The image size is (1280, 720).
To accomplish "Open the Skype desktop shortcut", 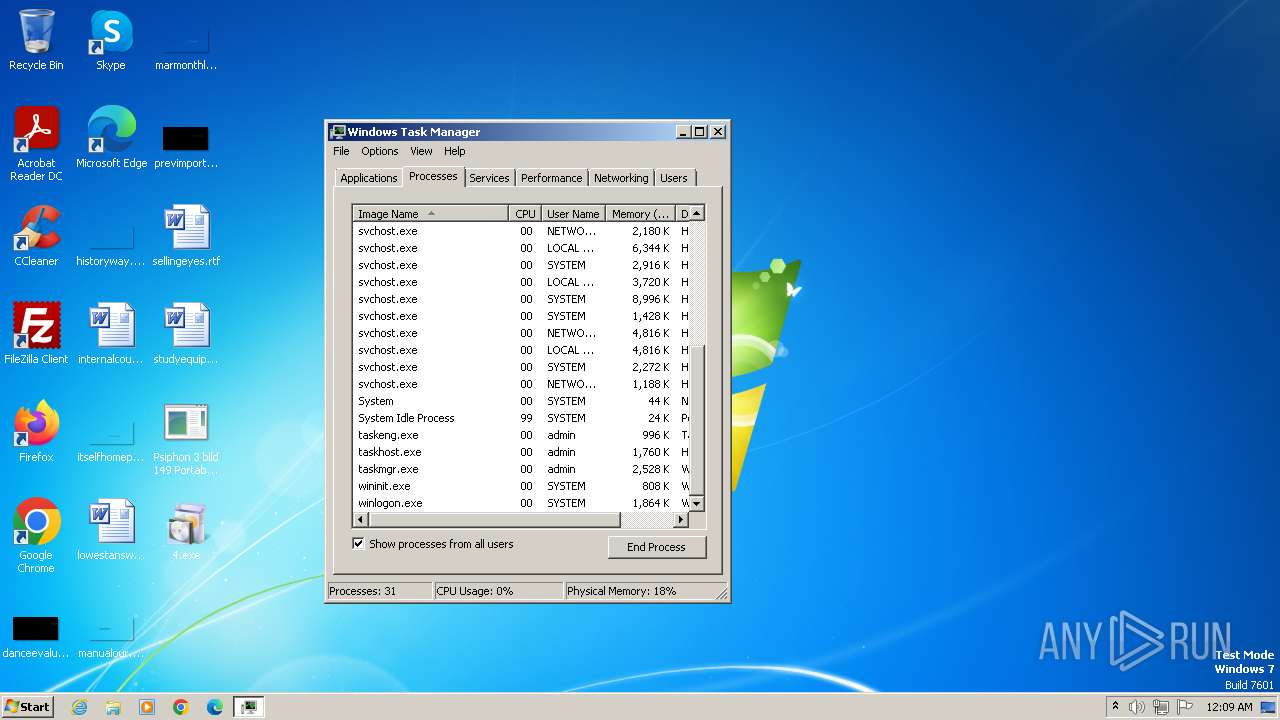I will click(111, 40).
